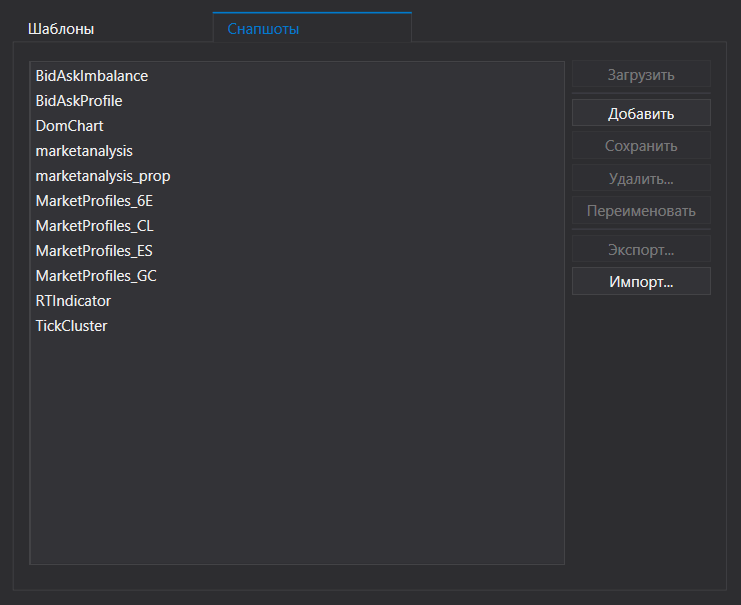The width and height of the screenshot is (741, 605).
Task: Open the Импорт... dialog button
Action: (641, 282)
